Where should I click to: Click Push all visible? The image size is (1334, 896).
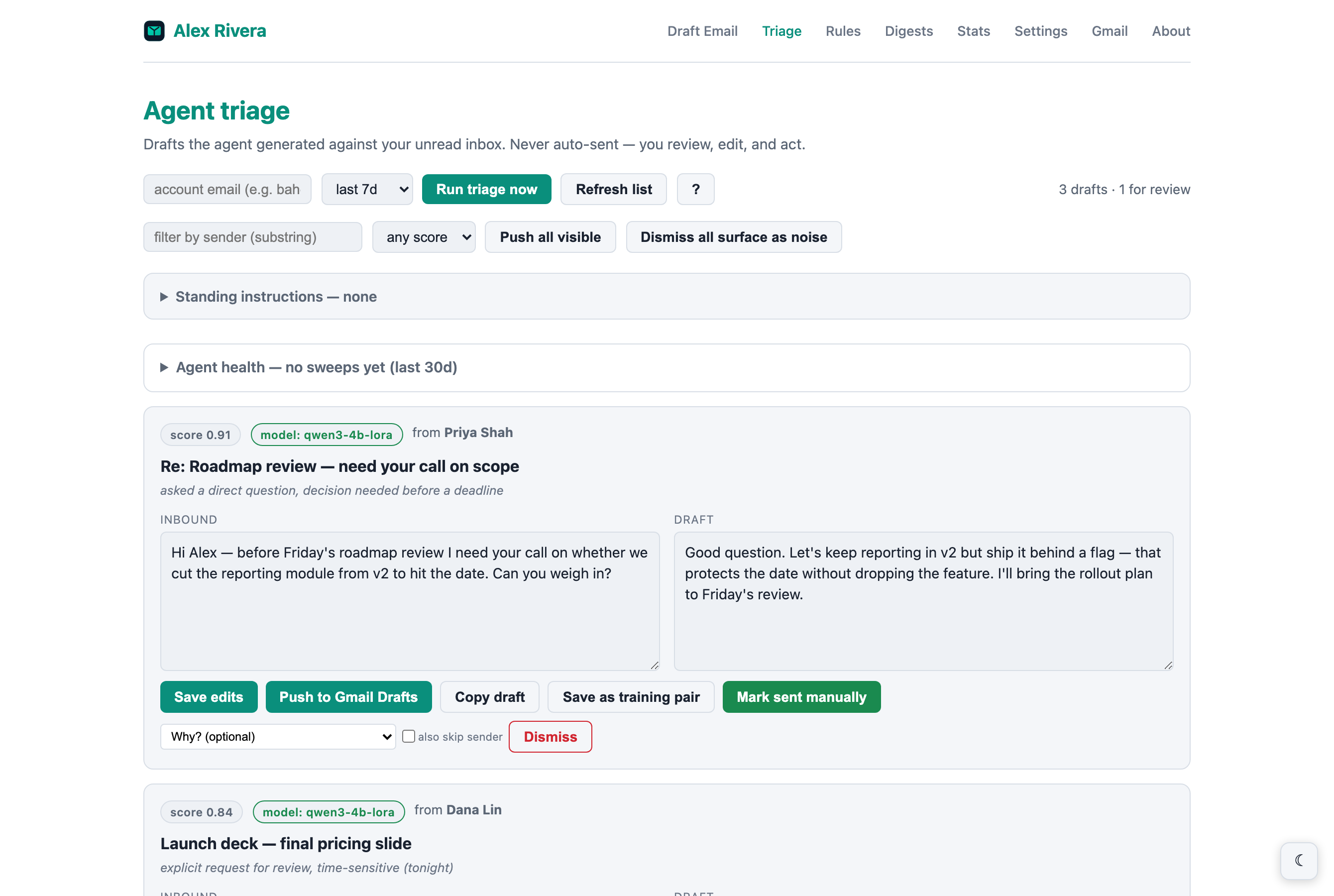[x=550, y=237]
